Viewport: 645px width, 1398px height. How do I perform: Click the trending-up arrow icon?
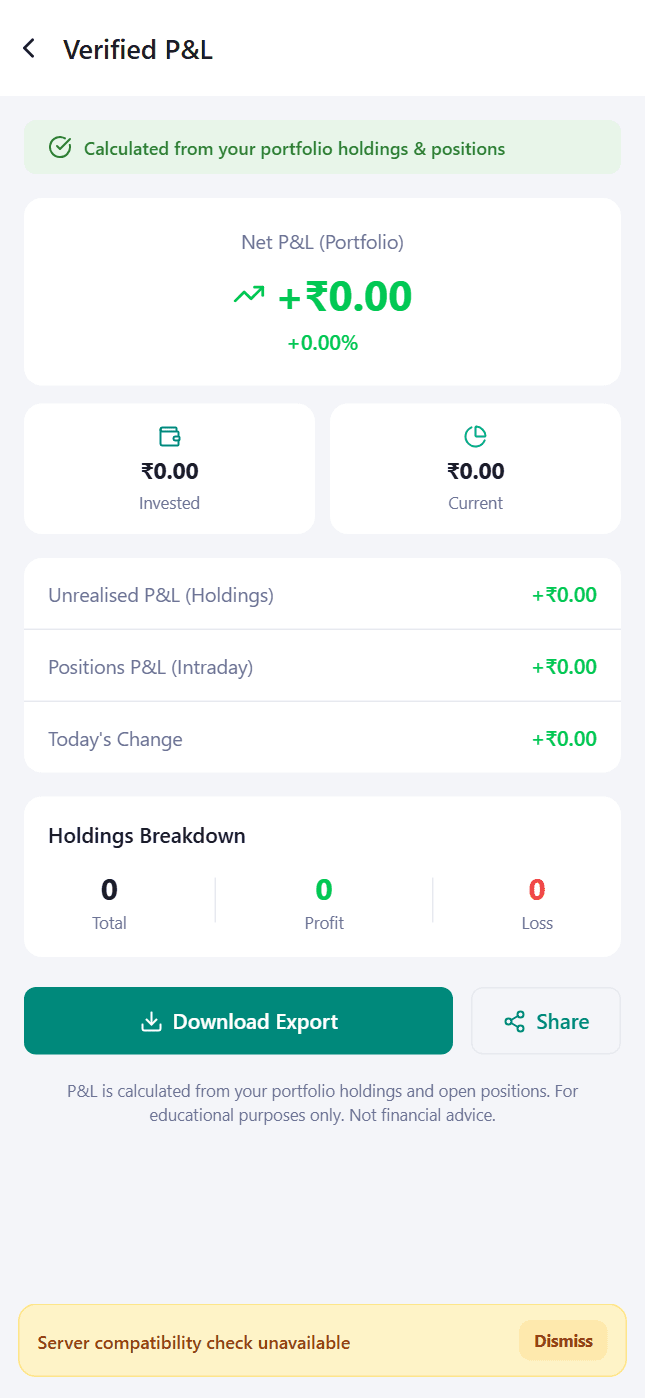click(249, 295)
